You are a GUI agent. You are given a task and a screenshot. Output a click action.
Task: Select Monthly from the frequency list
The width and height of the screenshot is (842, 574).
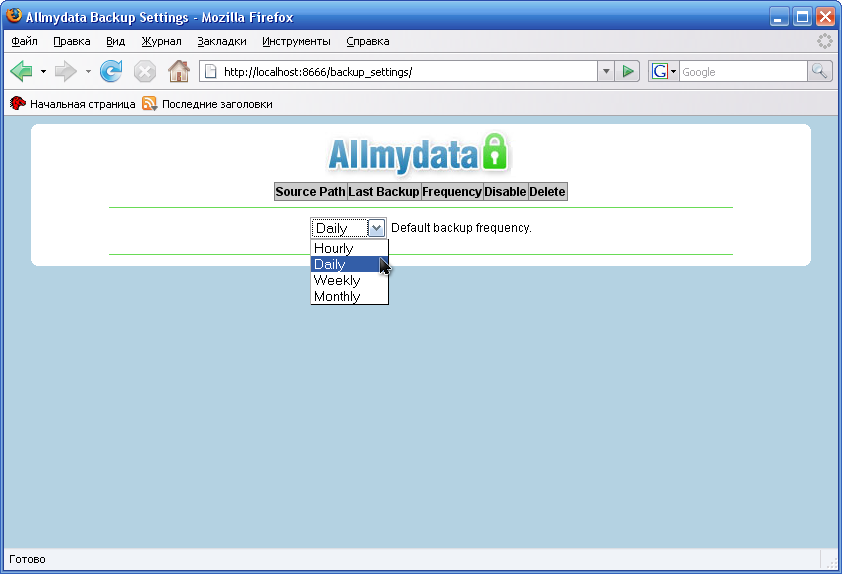tap(349, 296)
